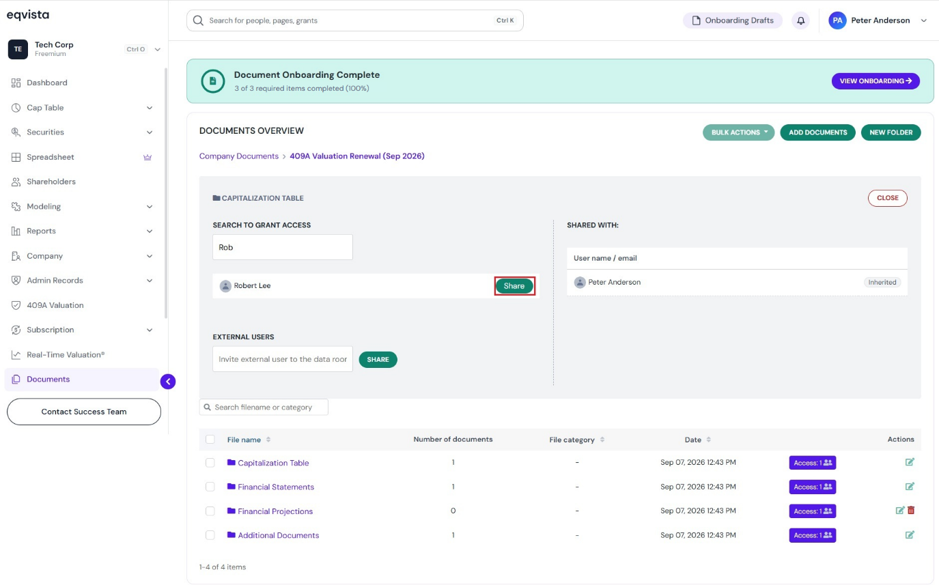Click View Onboarding button
Image resolution: width=939 pixels, height=585 pixels.
point(875,81)
